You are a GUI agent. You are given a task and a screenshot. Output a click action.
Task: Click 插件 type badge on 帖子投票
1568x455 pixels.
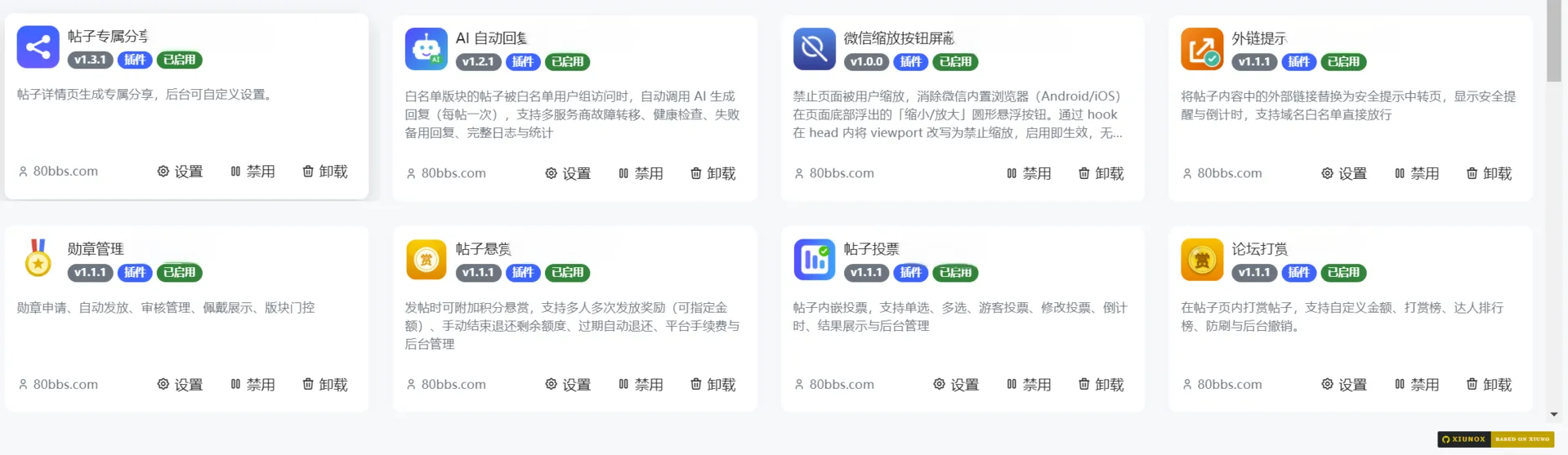coord(911,272)
